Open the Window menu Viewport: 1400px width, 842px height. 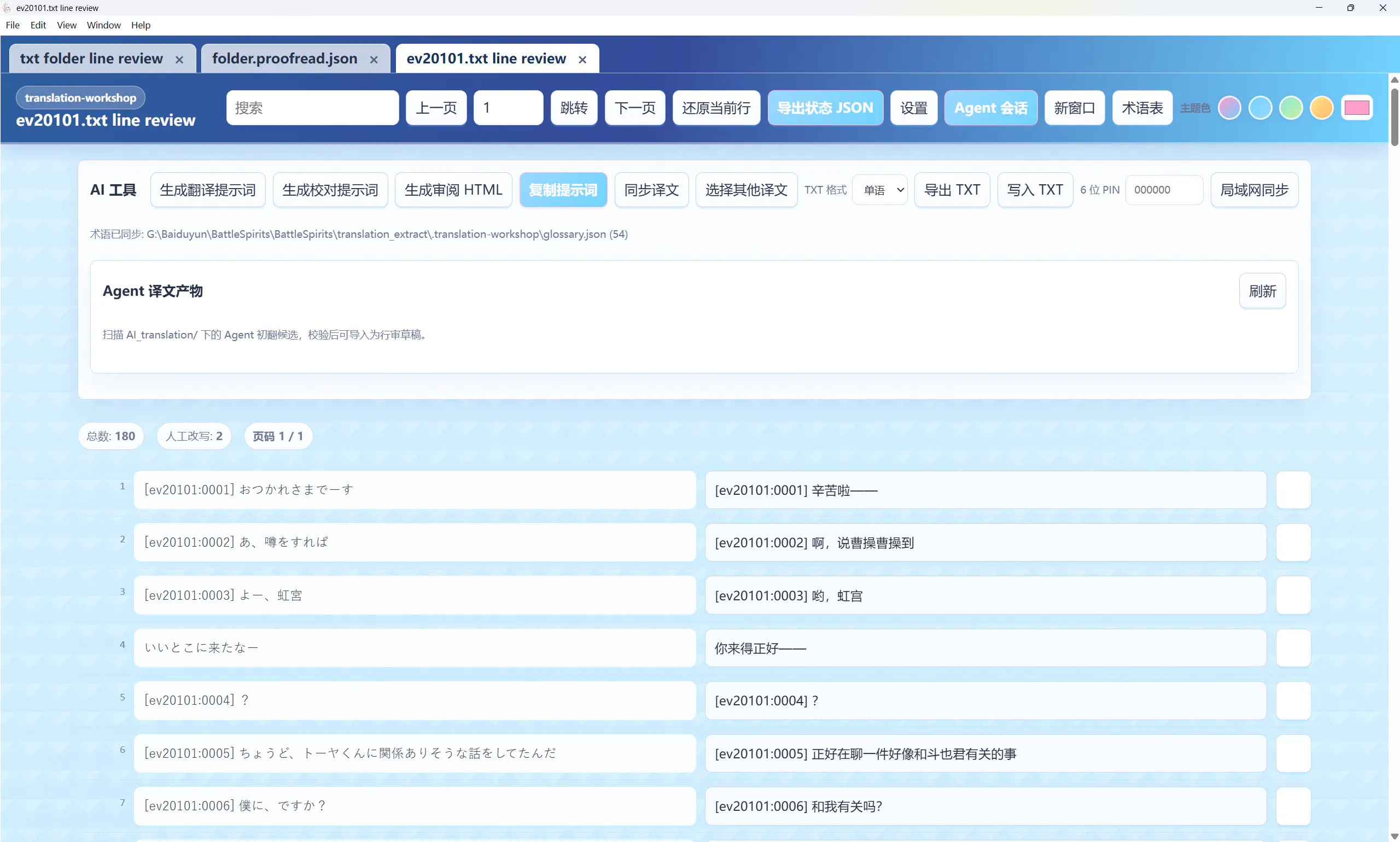103,25
